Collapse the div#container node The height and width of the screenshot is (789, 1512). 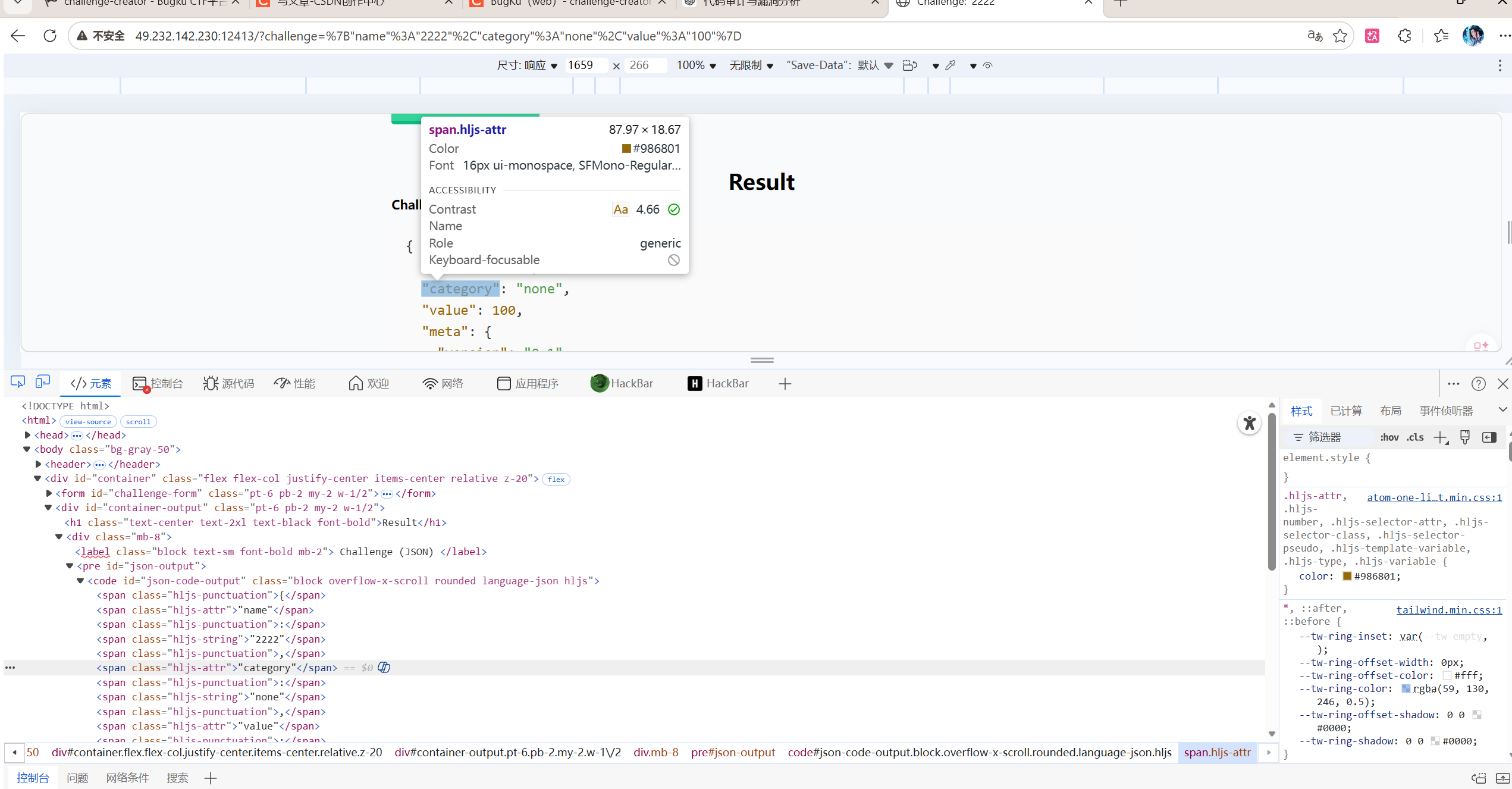click(x=37, y=478)
